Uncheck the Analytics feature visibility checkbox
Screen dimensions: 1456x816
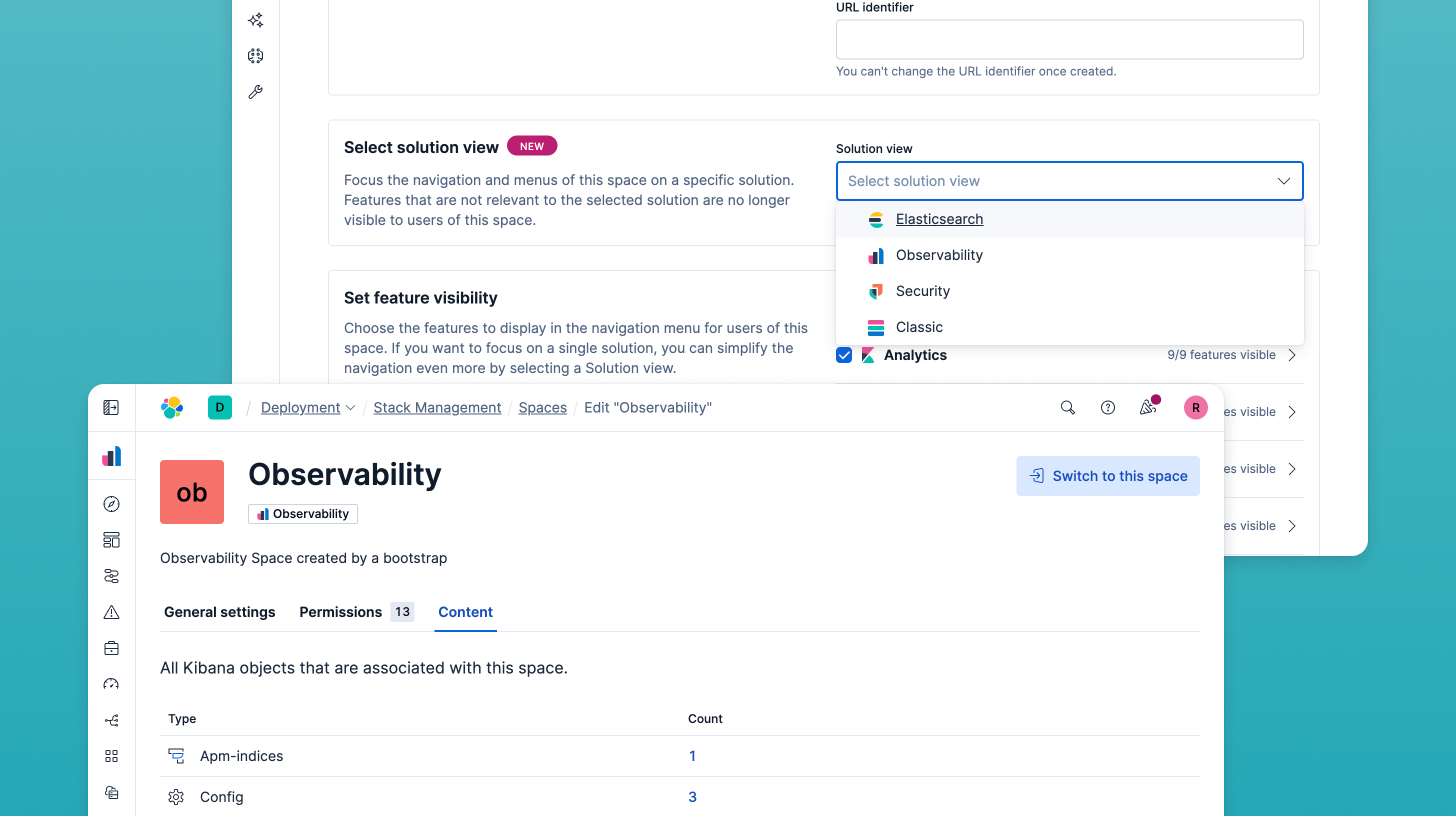click(x=844, y=355)
